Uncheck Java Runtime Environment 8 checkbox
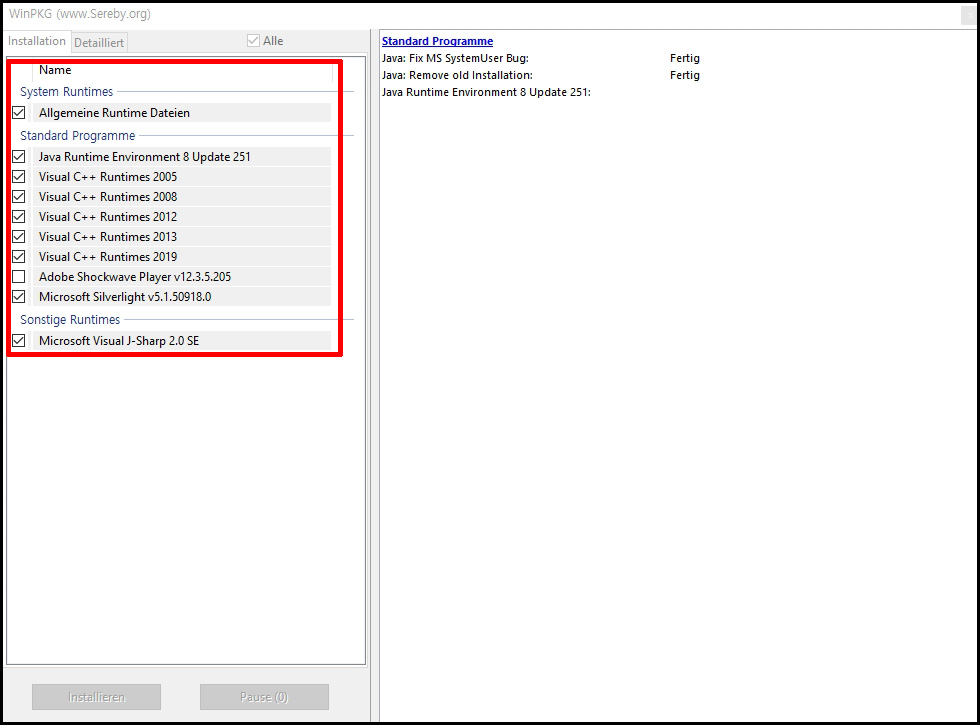Image resolution: width=980 pixels, height=725 pixels. click(19, 156)
